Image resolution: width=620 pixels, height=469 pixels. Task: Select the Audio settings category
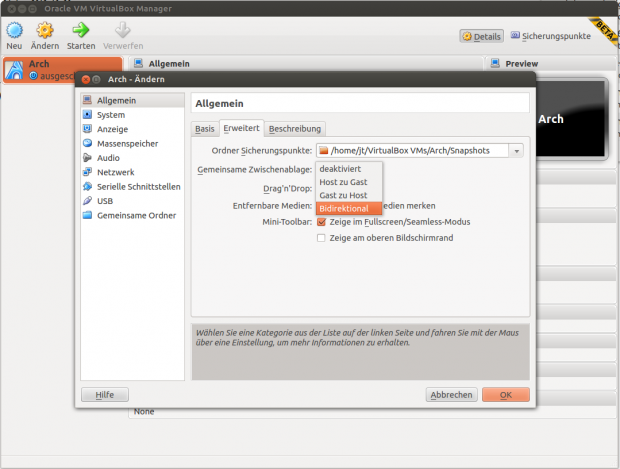(x=108, y=157)
